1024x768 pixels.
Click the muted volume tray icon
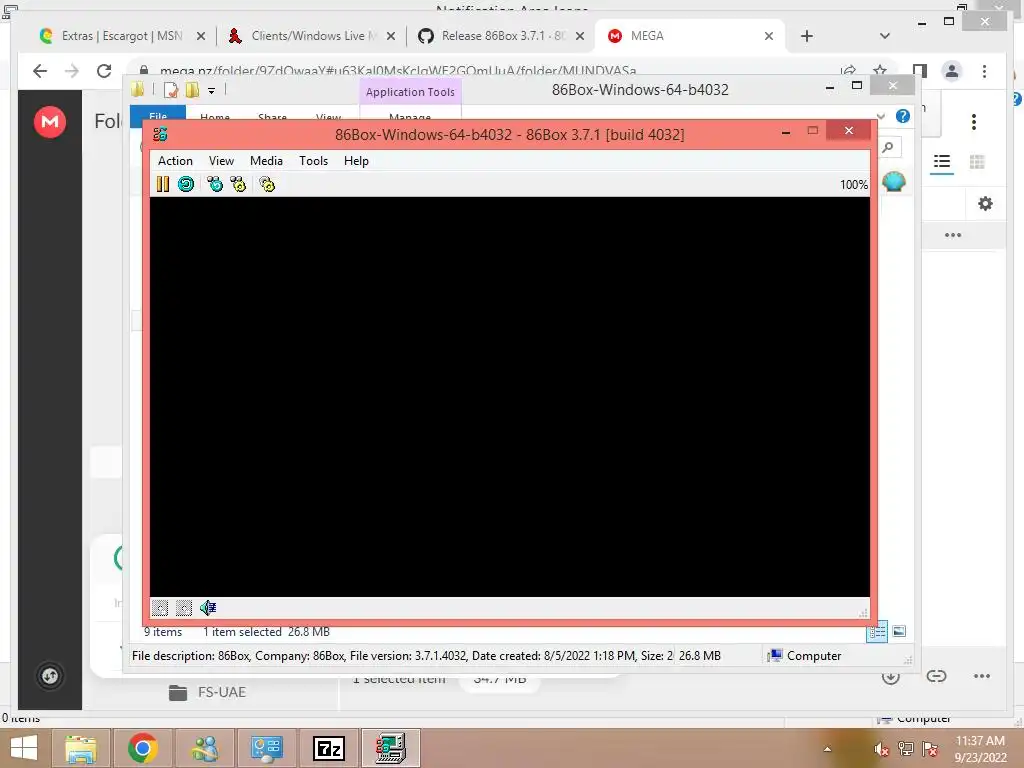click(x=881, y=749)
